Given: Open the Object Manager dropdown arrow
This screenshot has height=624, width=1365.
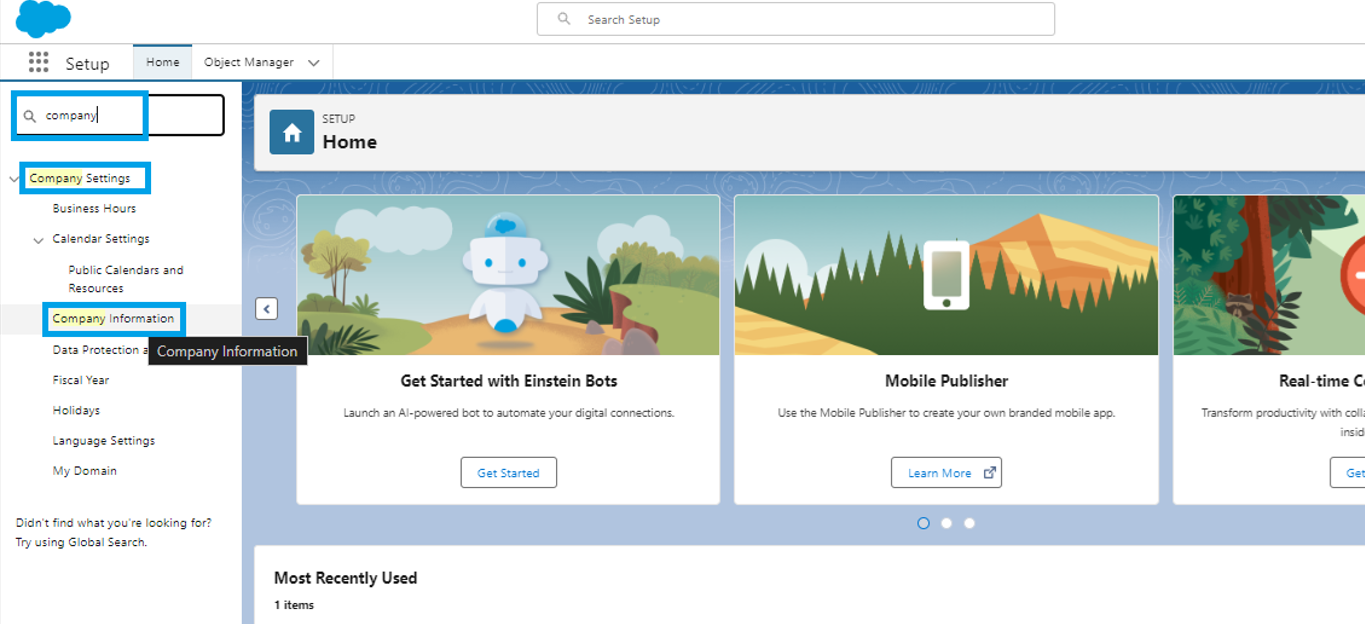Looking at the screenshot, I should click(x=314, y=63).
